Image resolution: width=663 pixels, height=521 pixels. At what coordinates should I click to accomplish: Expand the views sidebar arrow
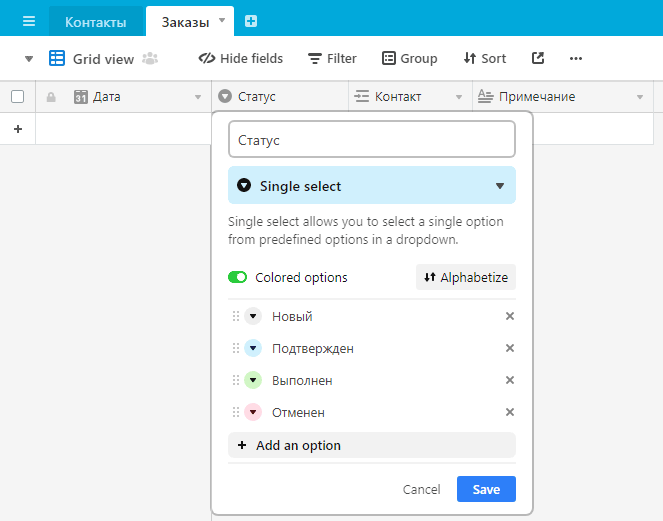pyautogui.click(x=29, y=59)
